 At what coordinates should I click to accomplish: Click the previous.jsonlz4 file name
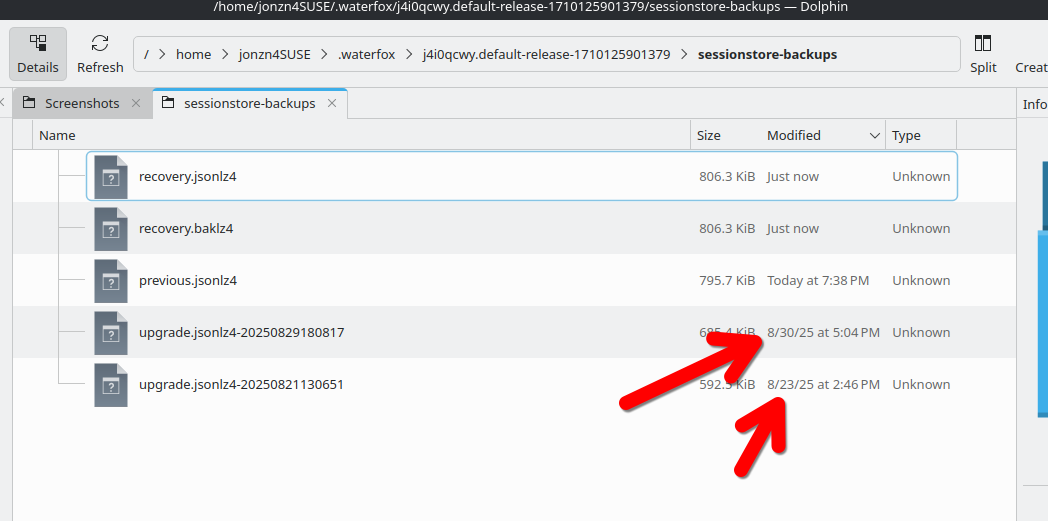tap(188, 281)
